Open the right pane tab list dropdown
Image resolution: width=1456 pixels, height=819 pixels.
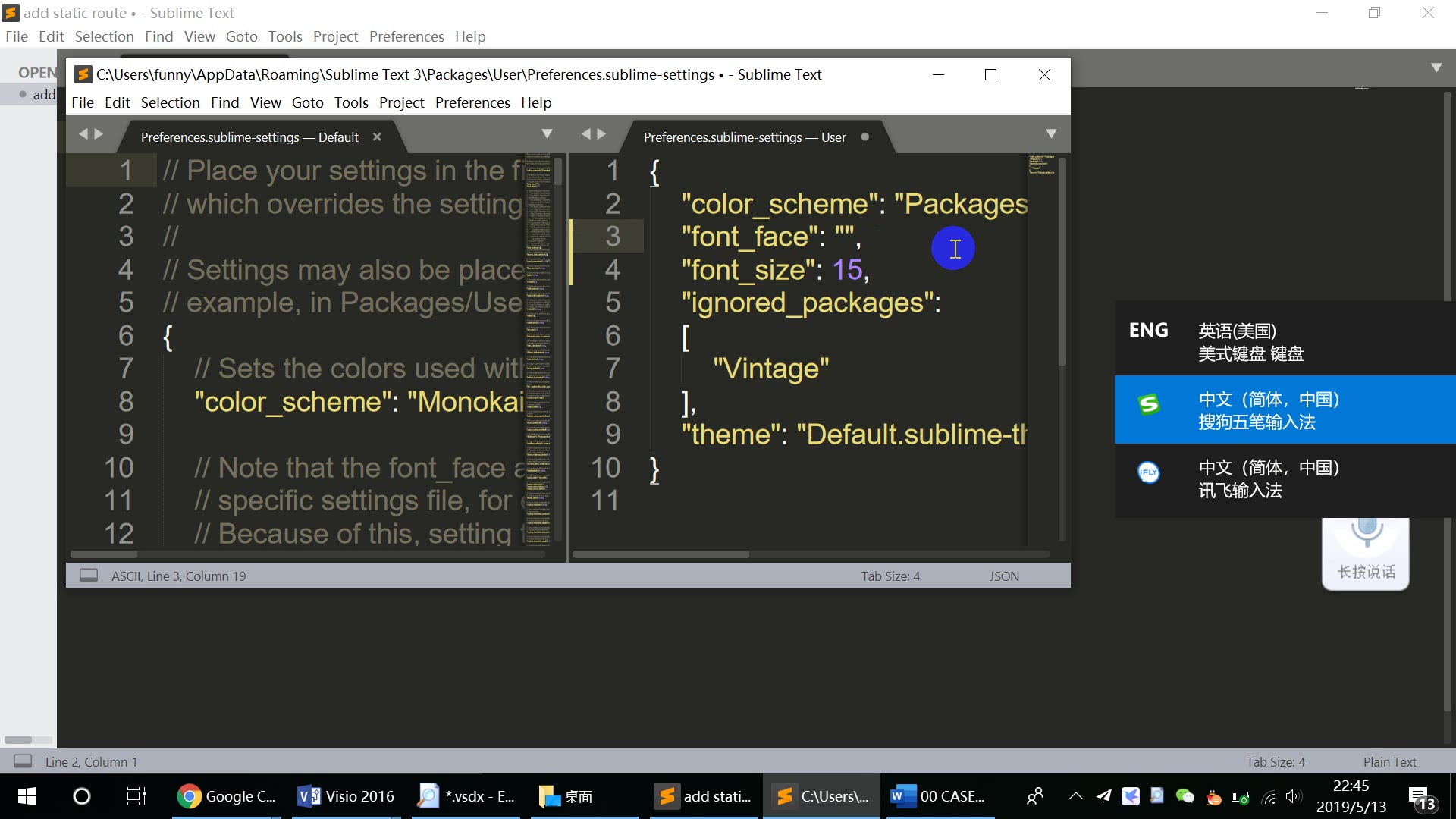coord(1051,134)
